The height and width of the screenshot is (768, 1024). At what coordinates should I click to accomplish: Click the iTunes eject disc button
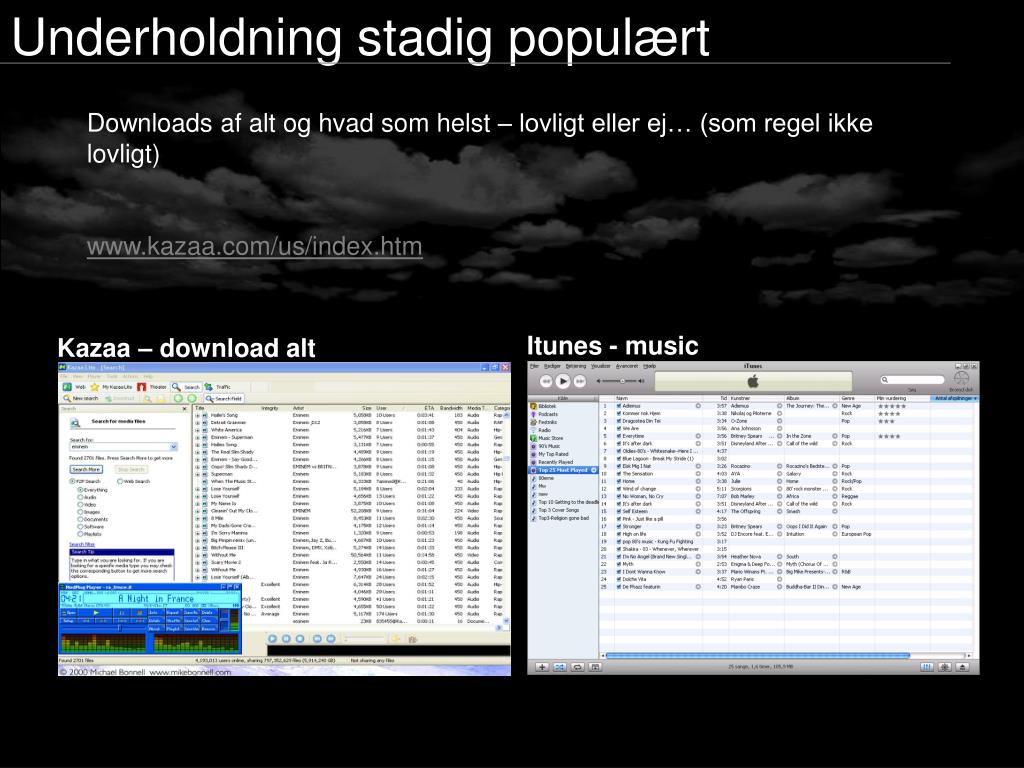click(963, 667)
